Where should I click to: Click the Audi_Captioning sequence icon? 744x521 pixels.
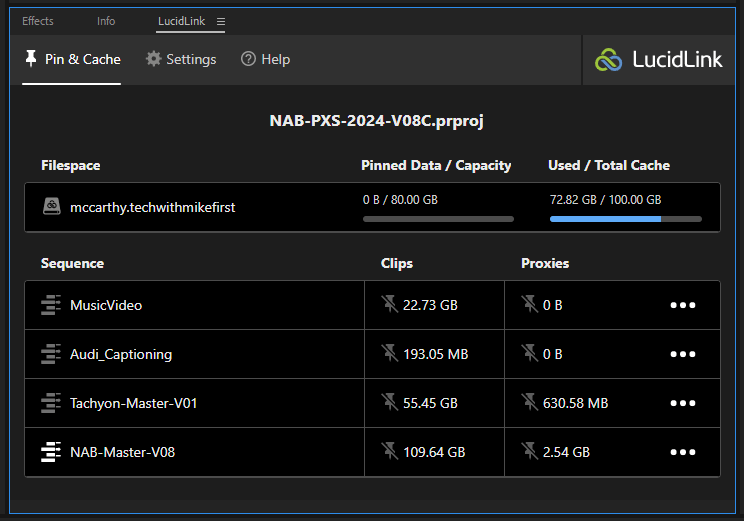pyautogui.click(x=51, y=354)
